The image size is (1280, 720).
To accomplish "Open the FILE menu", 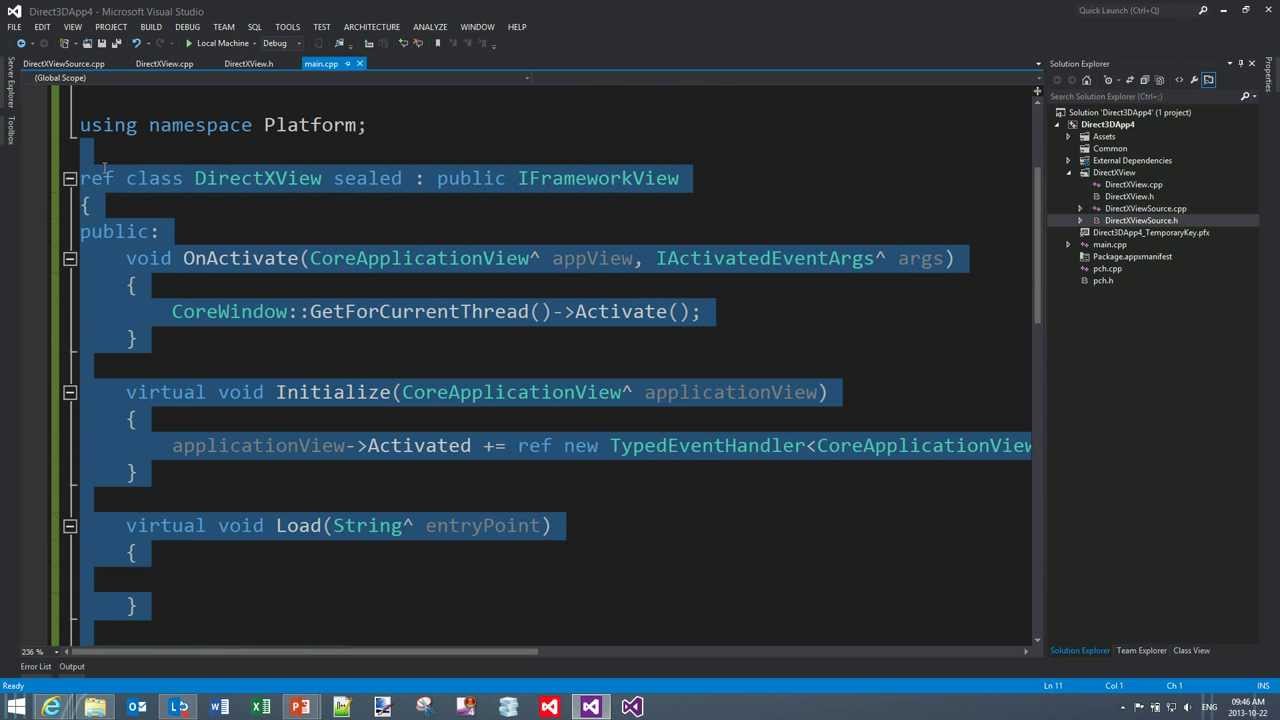I will click(14, 27).
